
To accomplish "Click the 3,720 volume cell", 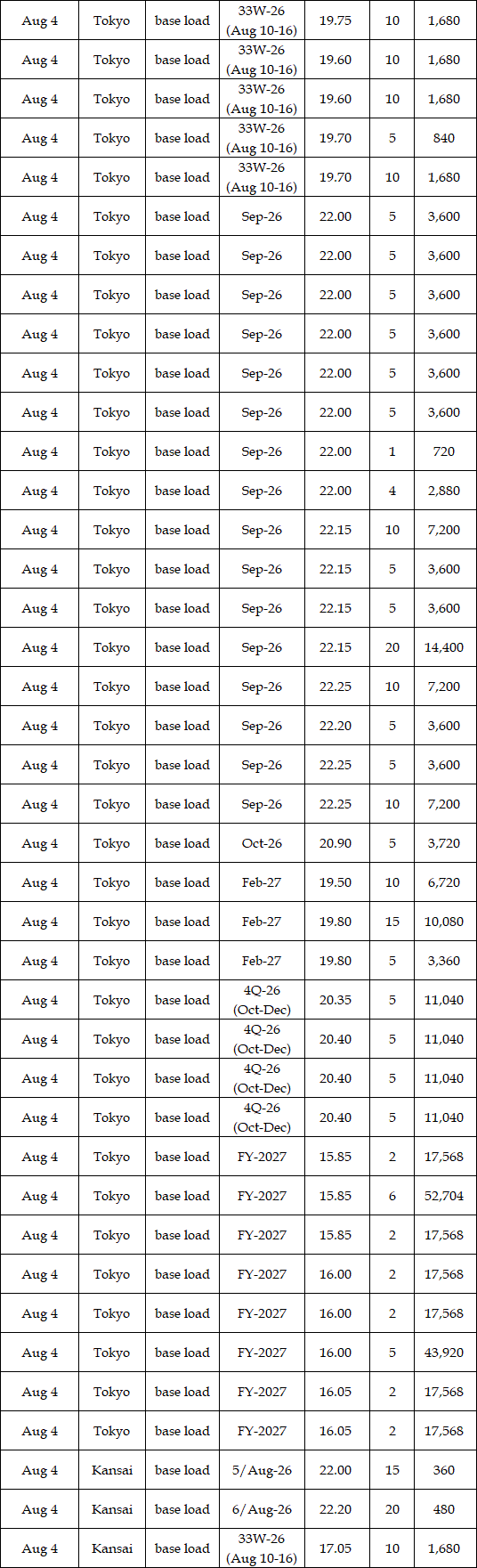I will [x=444, y=843].
